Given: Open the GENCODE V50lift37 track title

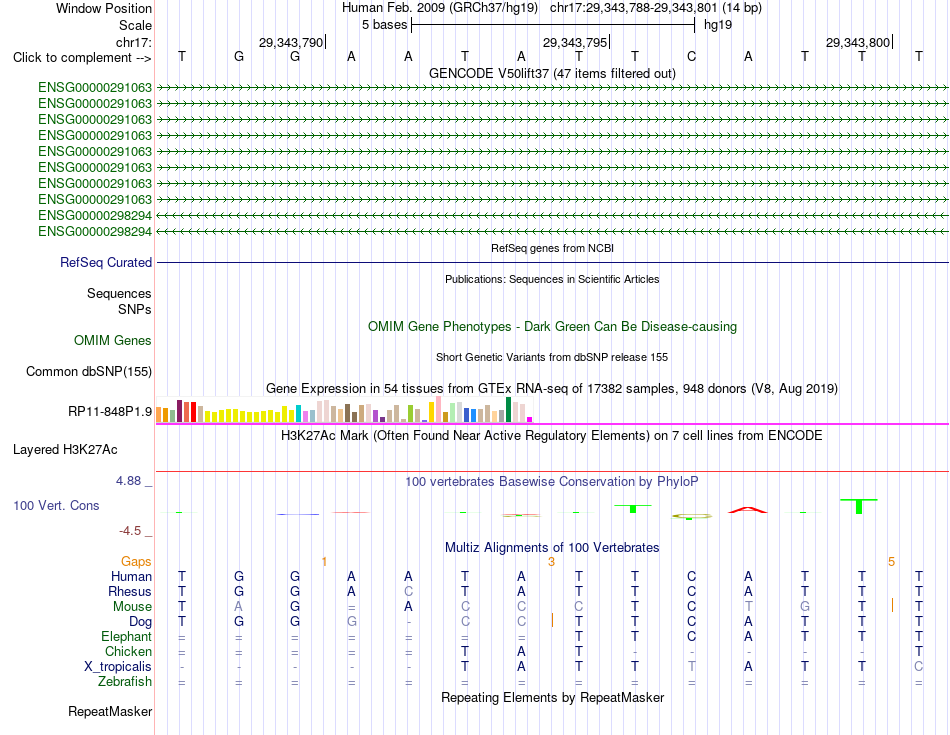Looking at the screenshot, I should 552,73.
